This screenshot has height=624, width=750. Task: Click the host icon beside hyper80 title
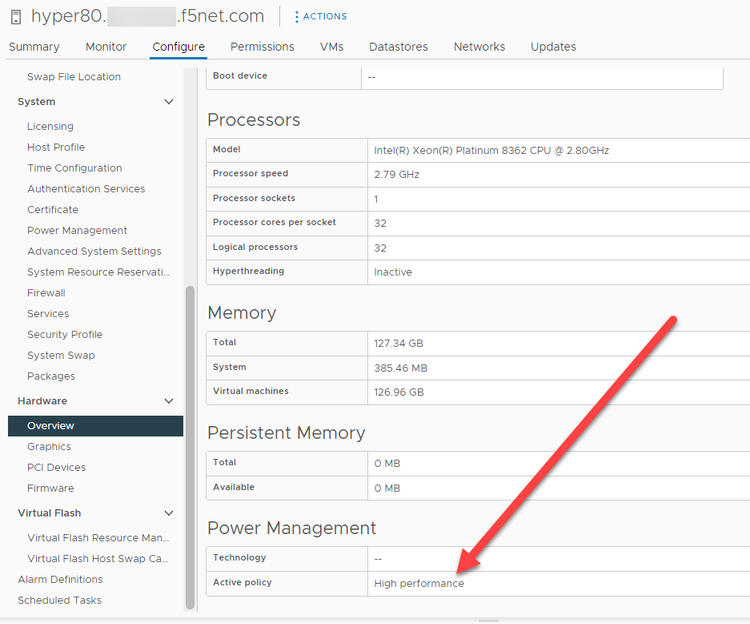16,17
